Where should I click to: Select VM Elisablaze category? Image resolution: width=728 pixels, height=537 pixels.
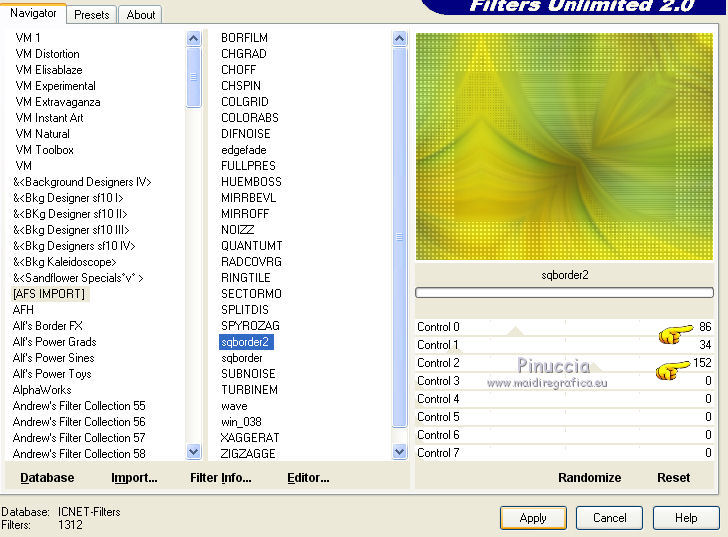pyautogui.click(x=49, y=70)
